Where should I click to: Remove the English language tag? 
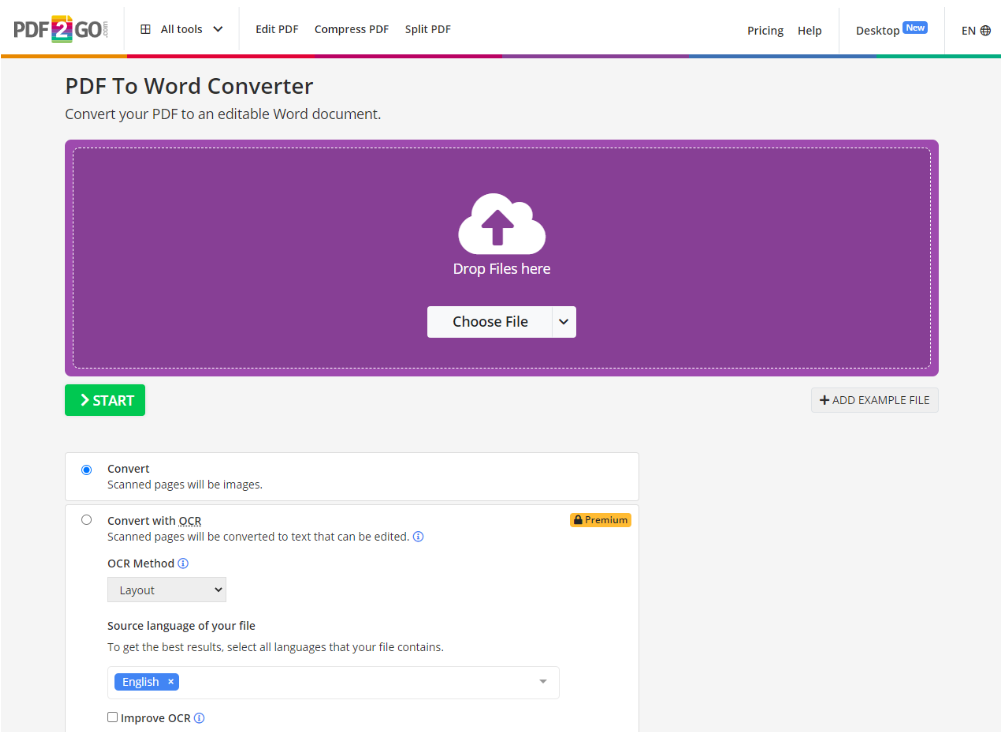(170, 681)
